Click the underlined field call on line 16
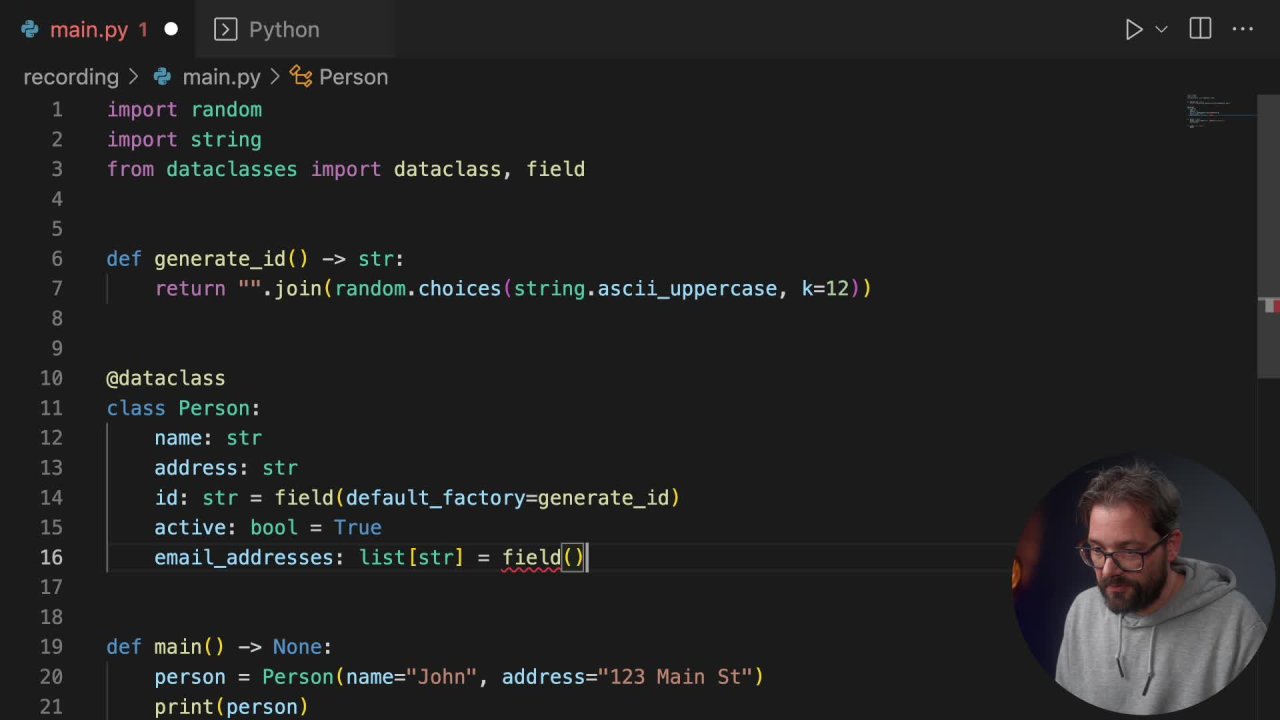This screenshot has width=1280, height=720. coord(532,558)
